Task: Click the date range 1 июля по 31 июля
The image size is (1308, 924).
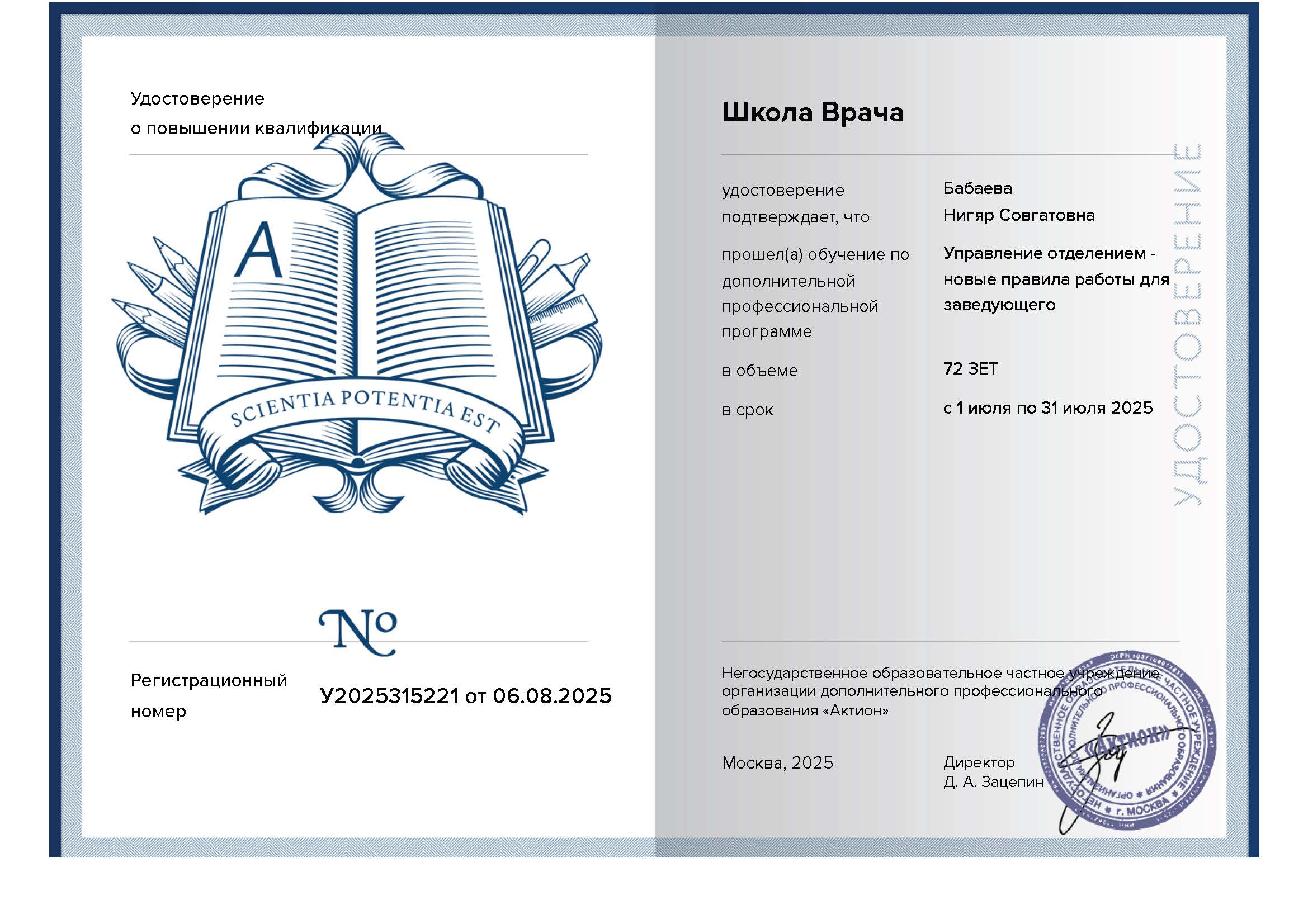Action: coord(1047,408)
